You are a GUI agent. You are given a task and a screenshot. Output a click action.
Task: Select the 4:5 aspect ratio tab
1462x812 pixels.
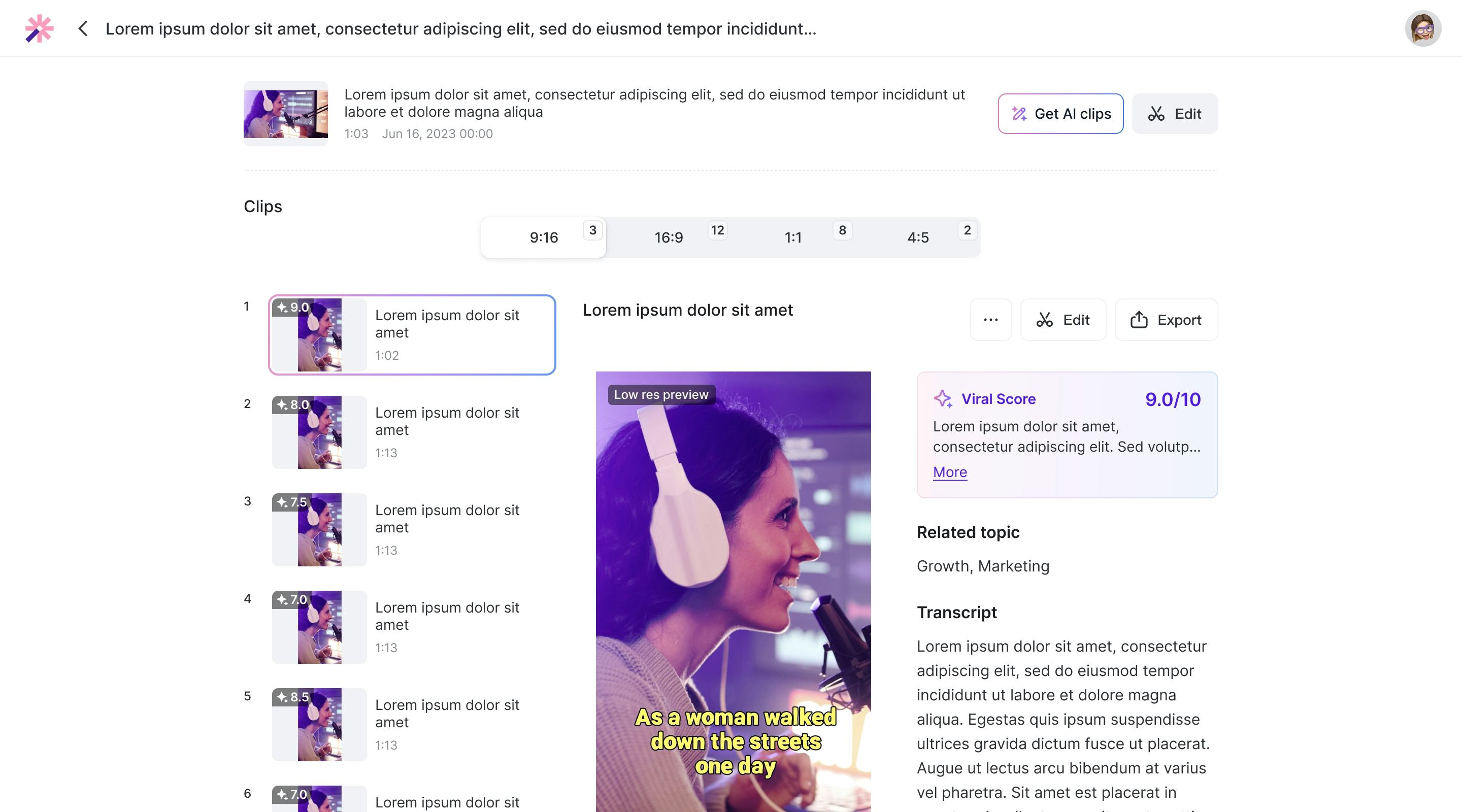pos(918,237)
